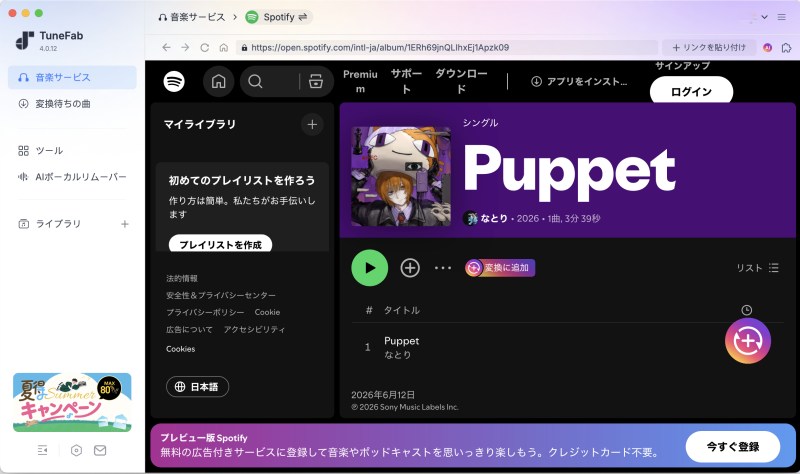Save album with circled plus icon
The height and width of the screenshot is (474, 800).
pyautogui.click(x=410, y=268)
